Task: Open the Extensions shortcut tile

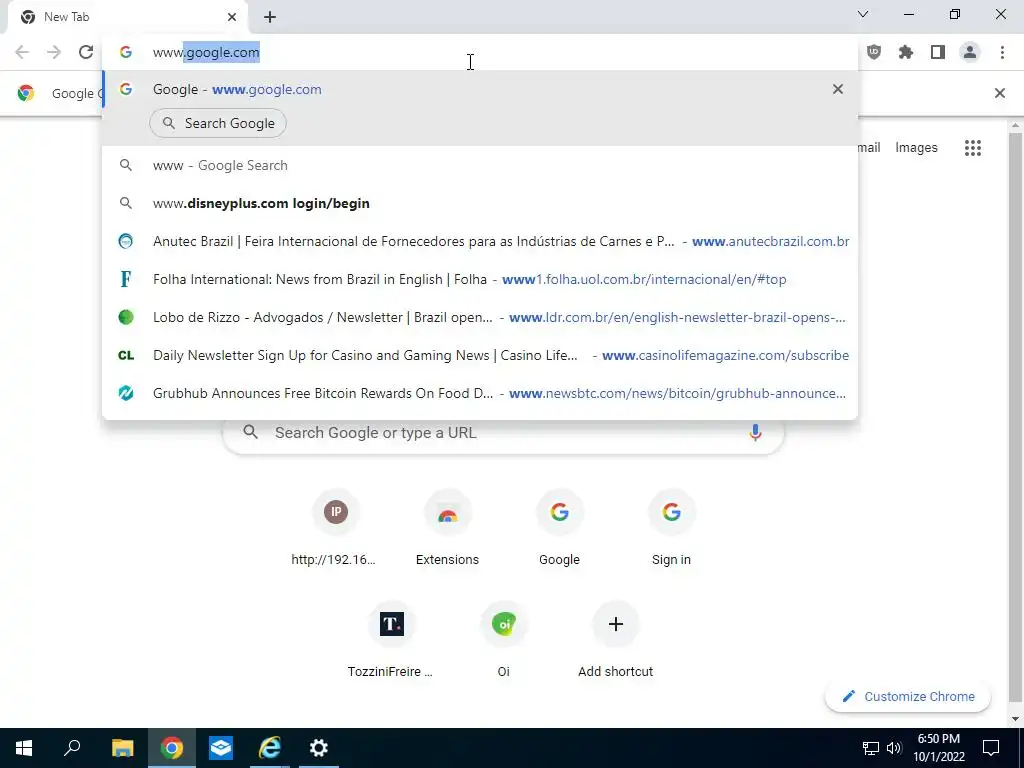Action: 447,529
